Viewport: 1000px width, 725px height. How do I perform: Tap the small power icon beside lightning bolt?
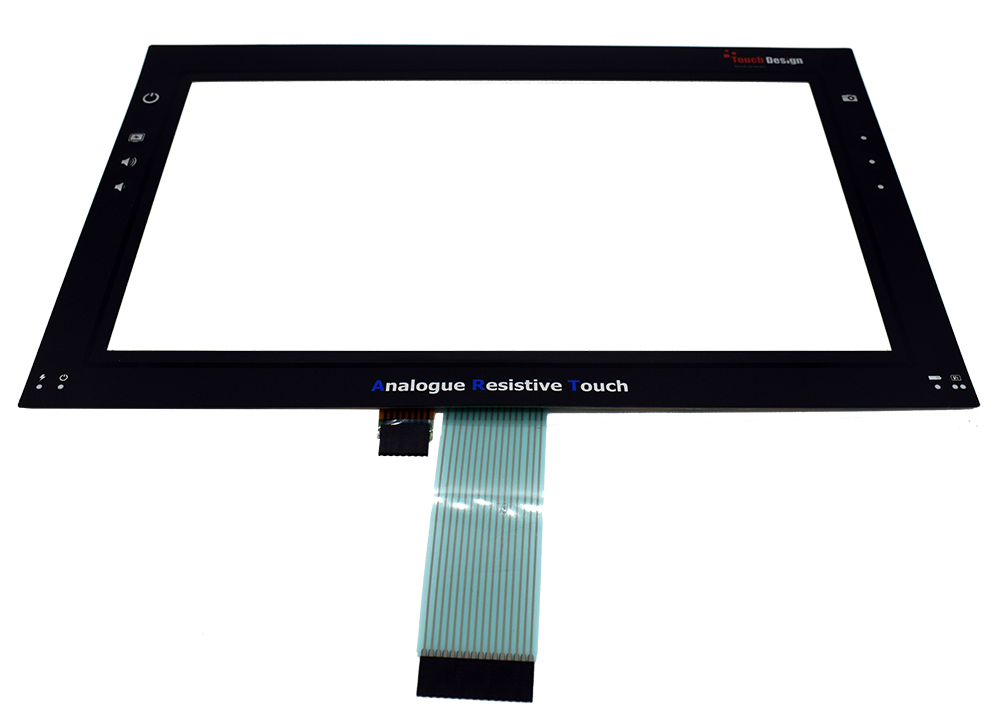point(63,377)
